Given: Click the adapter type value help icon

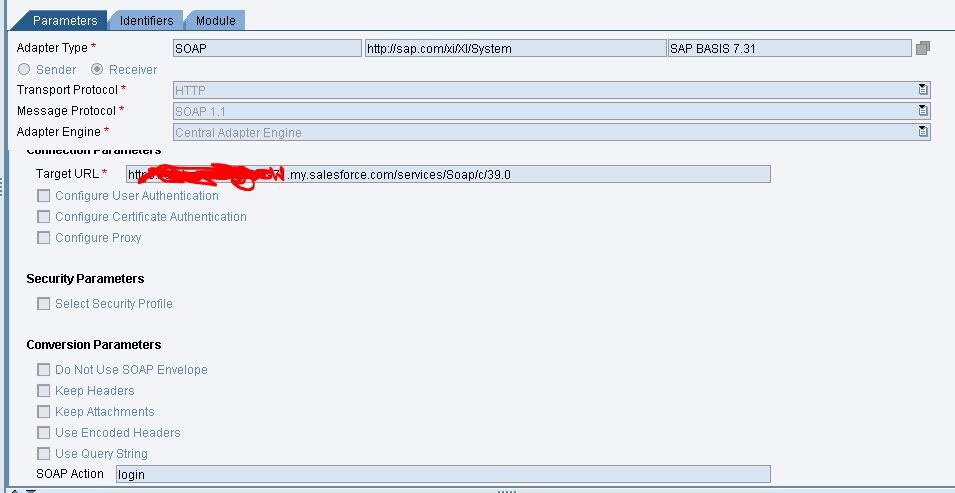Looking at the screenshot, I should pos(922,48).
